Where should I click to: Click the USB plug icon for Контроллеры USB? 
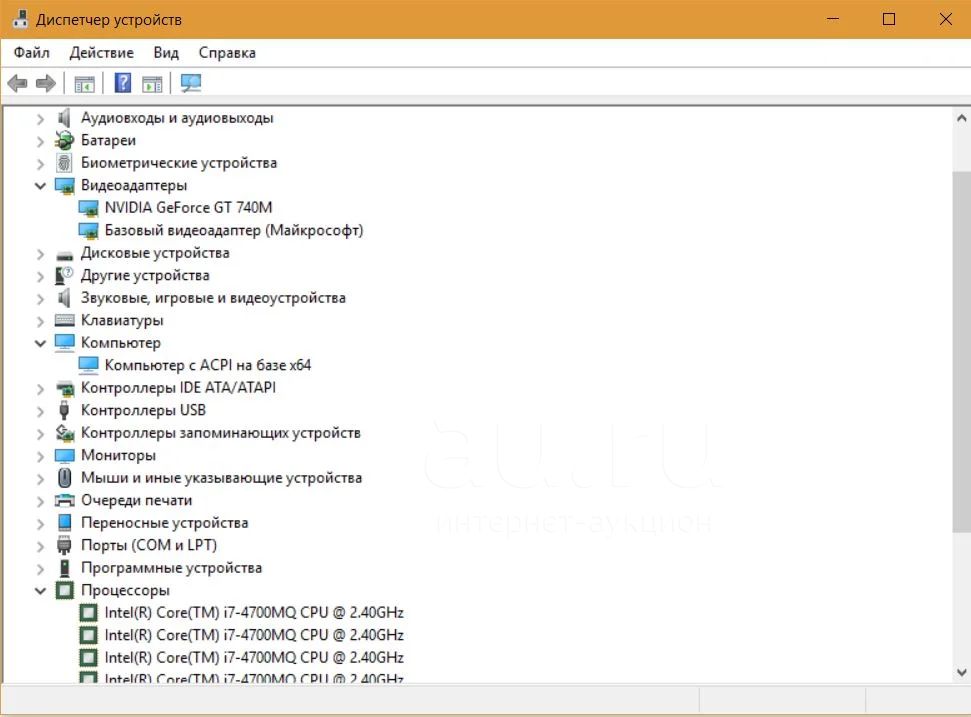pos(64,410)
